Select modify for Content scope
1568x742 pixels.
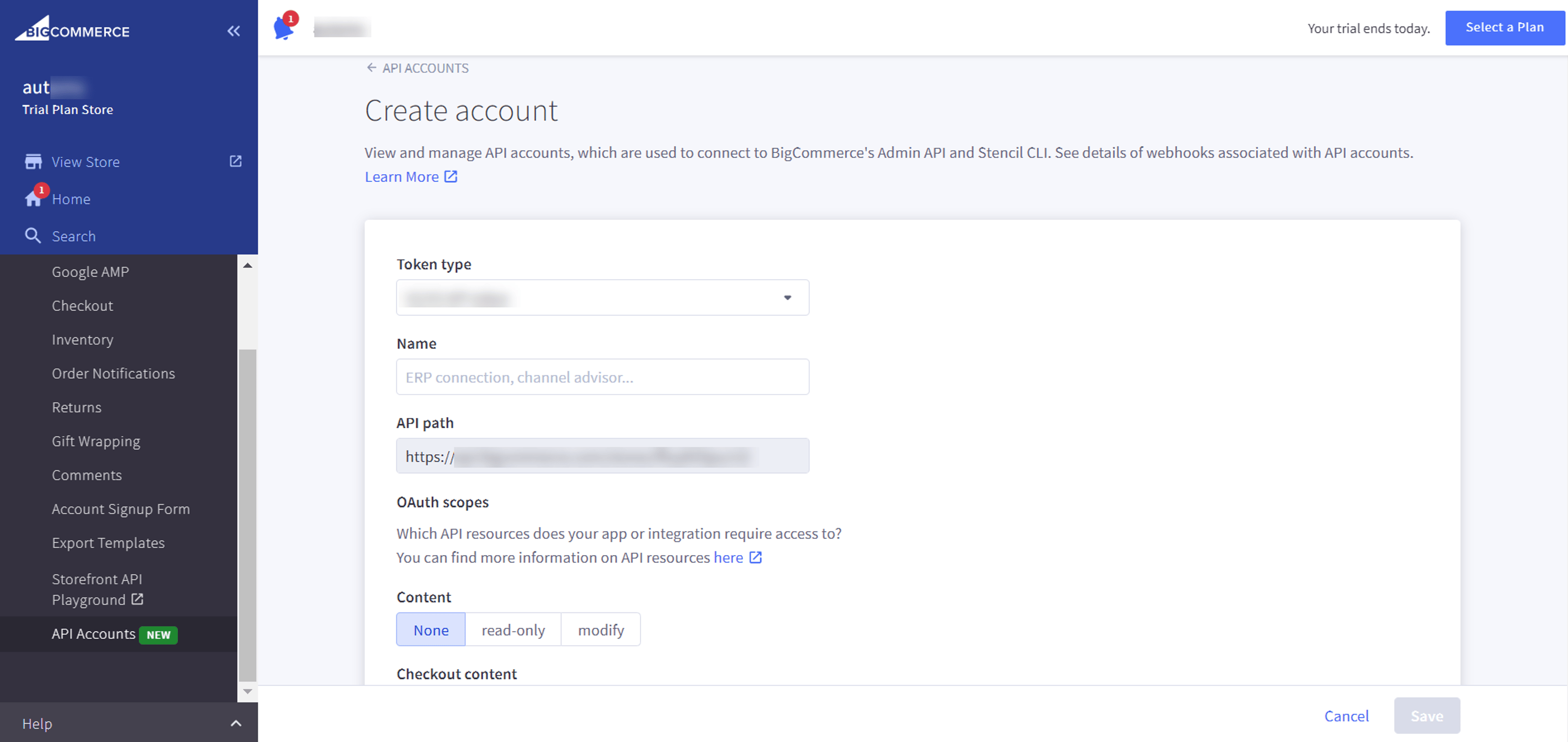[x=601, y=629]
